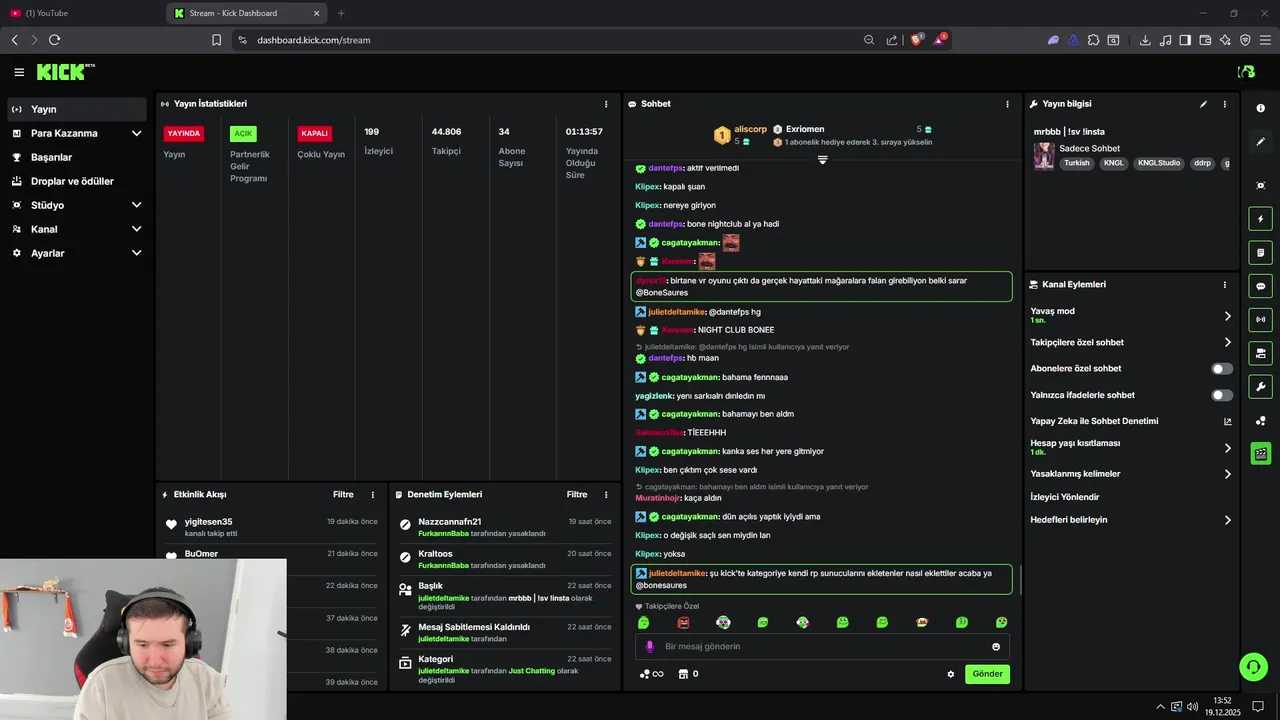Screen dimensions: 1280x720
Task: Reload the page
Action: point(54,40)
